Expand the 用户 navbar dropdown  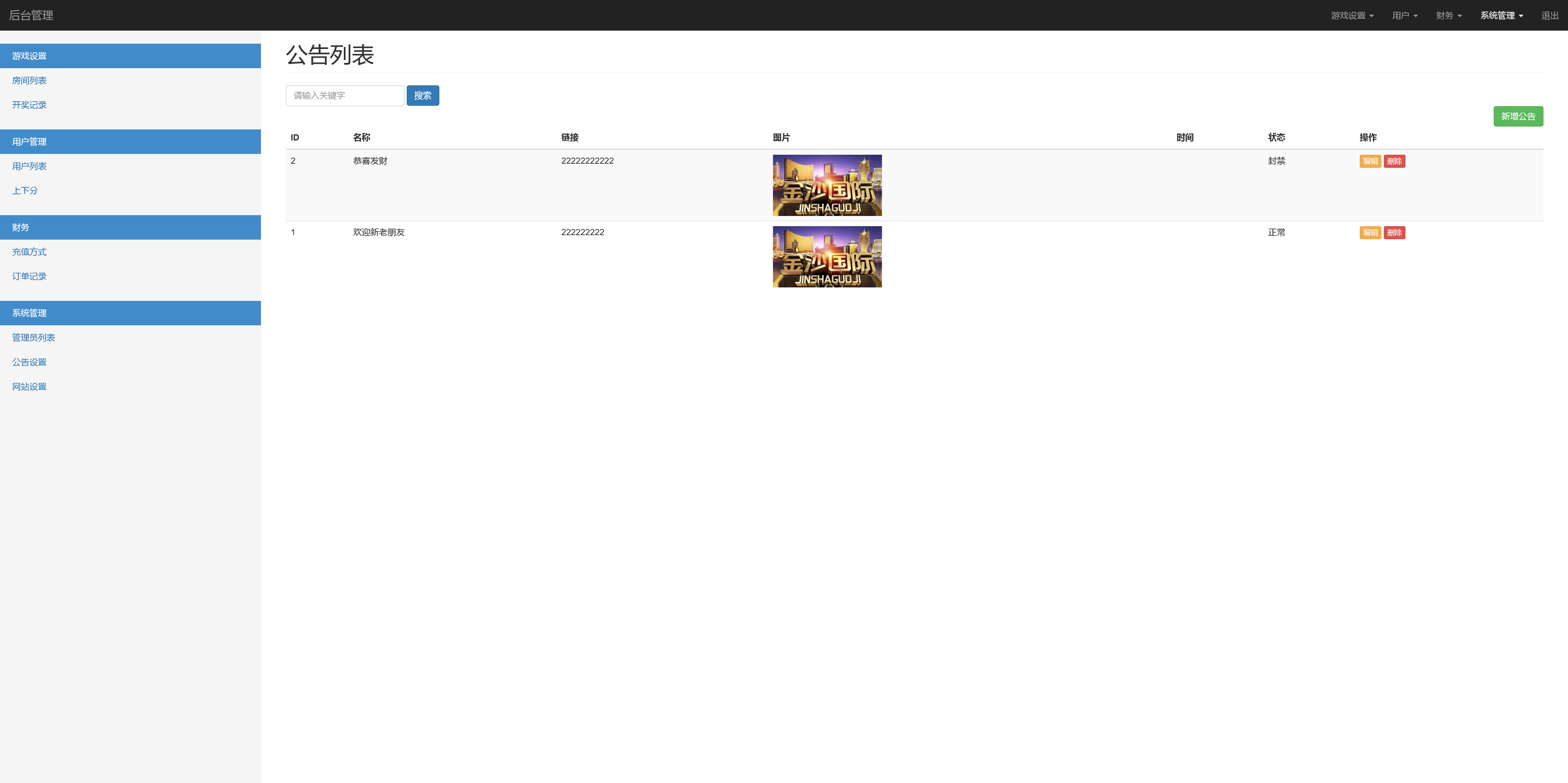click(x=1404, y=15)
